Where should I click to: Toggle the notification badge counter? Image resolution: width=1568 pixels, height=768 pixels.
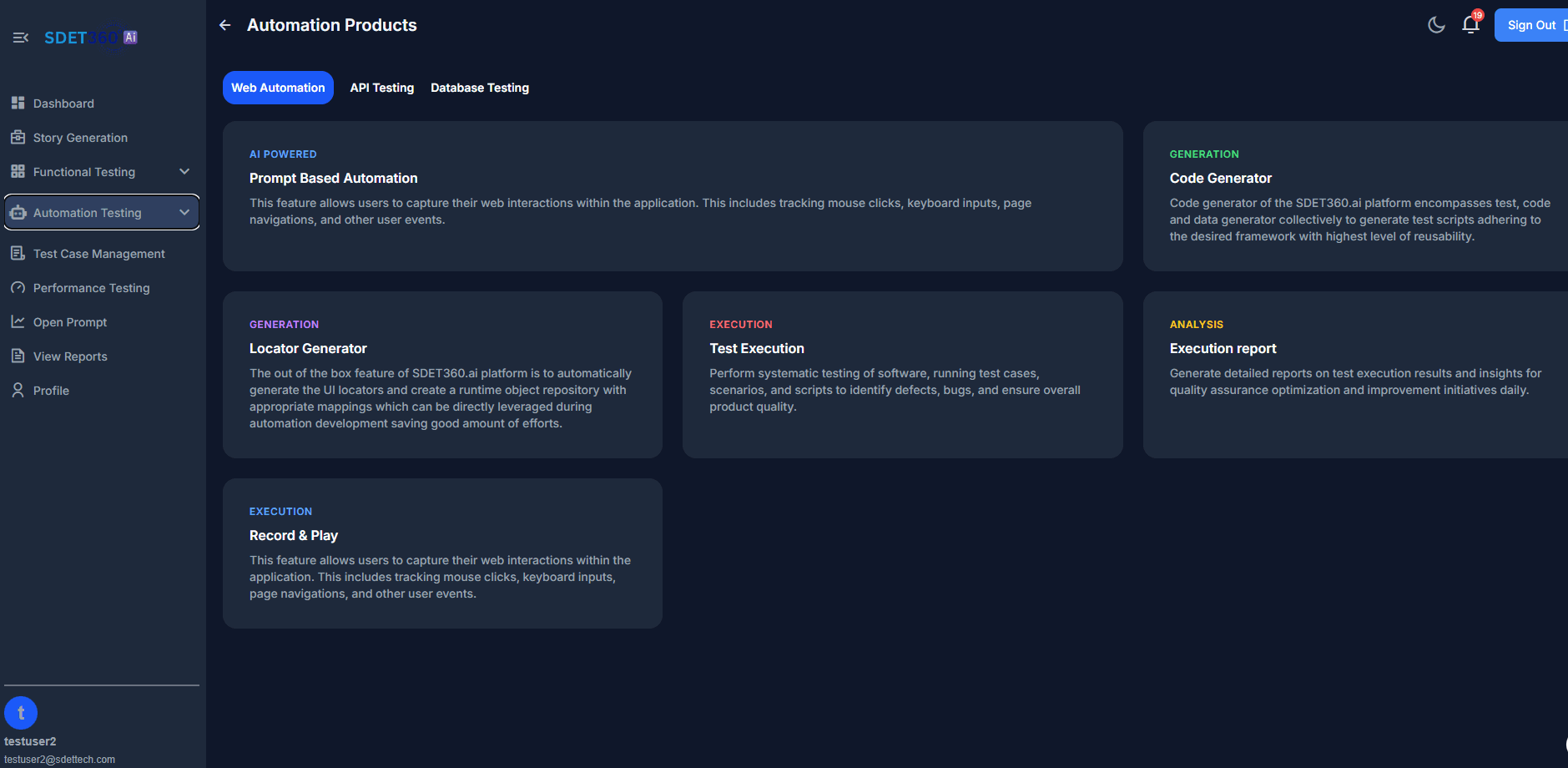click(x=1477, y=14)
